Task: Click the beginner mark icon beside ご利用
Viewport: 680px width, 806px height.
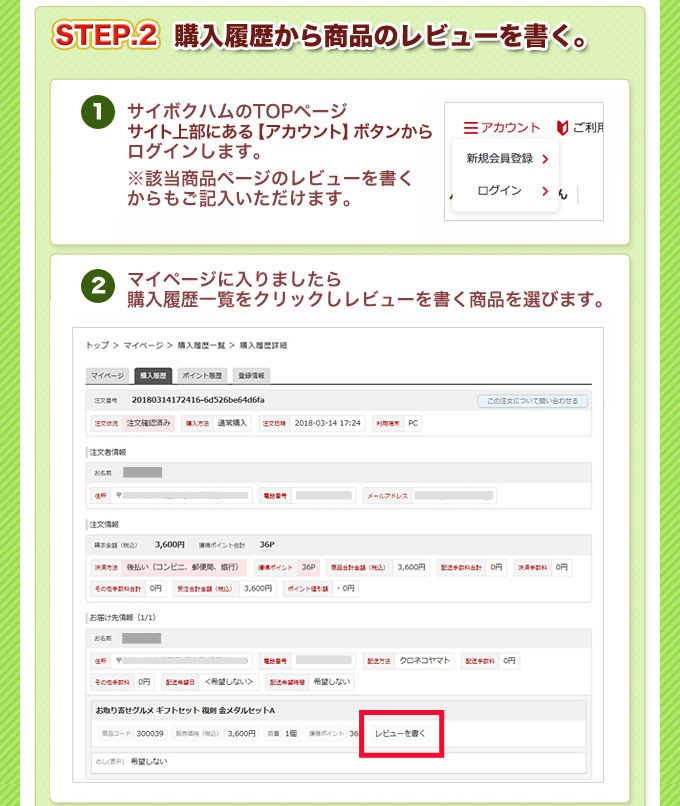Action: click(x=561, y=128)
